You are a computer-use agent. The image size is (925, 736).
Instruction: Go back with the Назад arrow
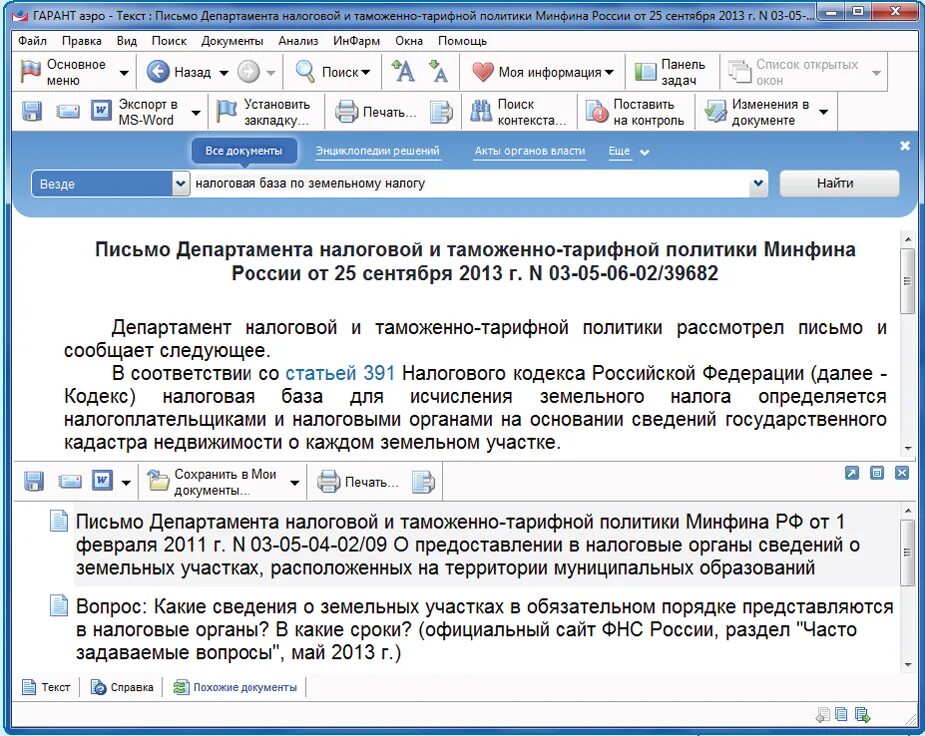(179, 72)
